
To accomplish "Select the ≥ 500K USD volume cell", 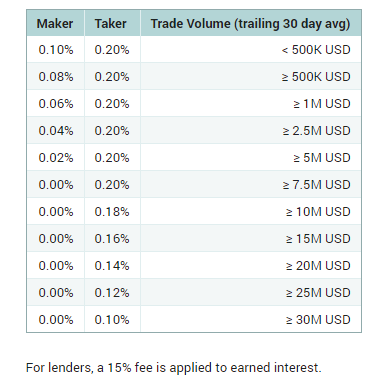I will coord(251,77).
